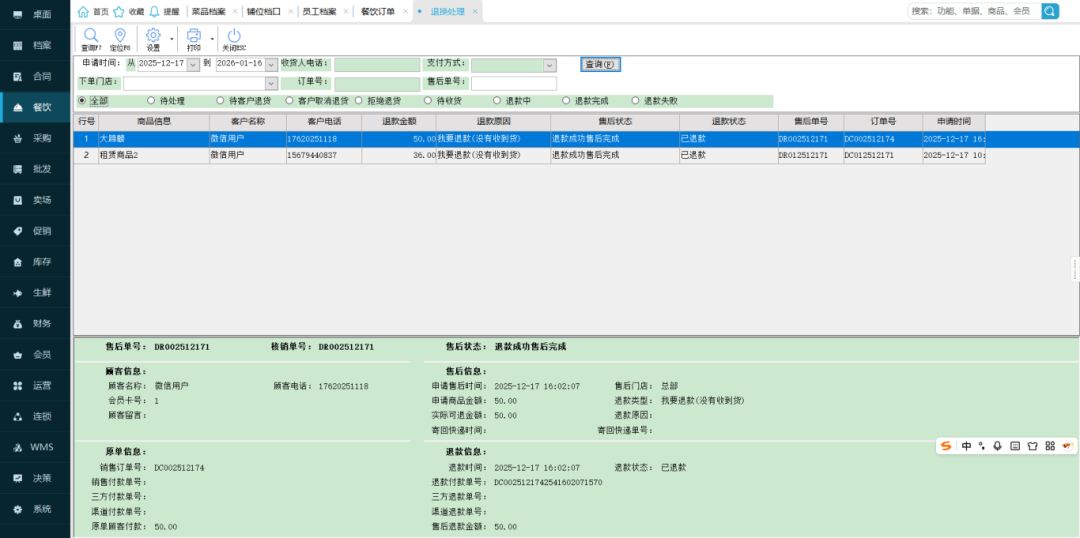Select the 待处理 radio button

click(151, 101)
